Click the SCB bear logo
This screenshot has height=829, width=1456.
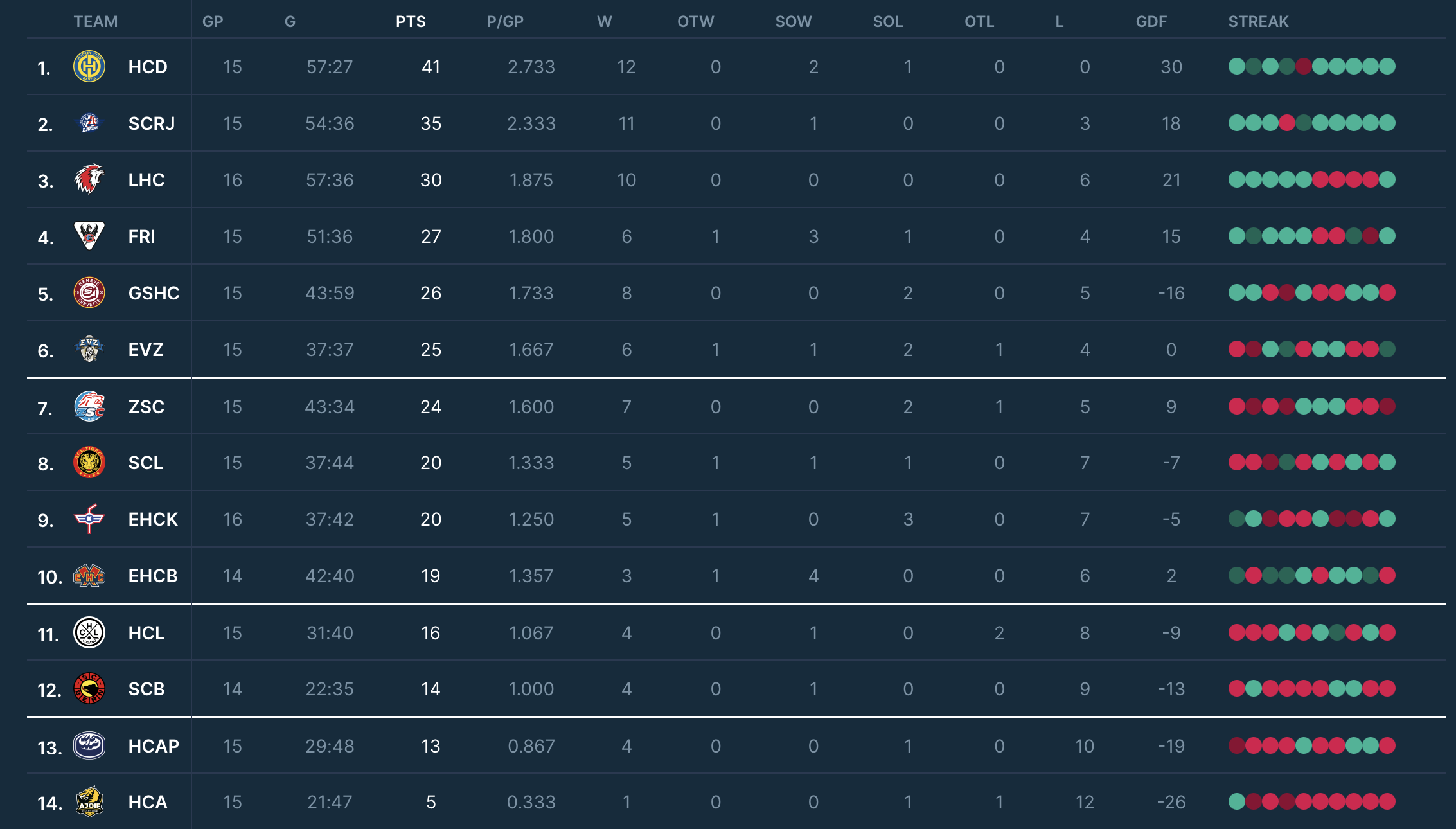click(x=89, y=689)
